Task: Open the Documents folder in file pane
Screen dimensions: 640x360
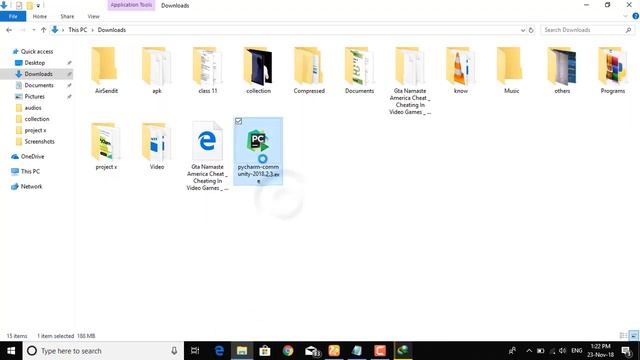Action: click(359, 70)
